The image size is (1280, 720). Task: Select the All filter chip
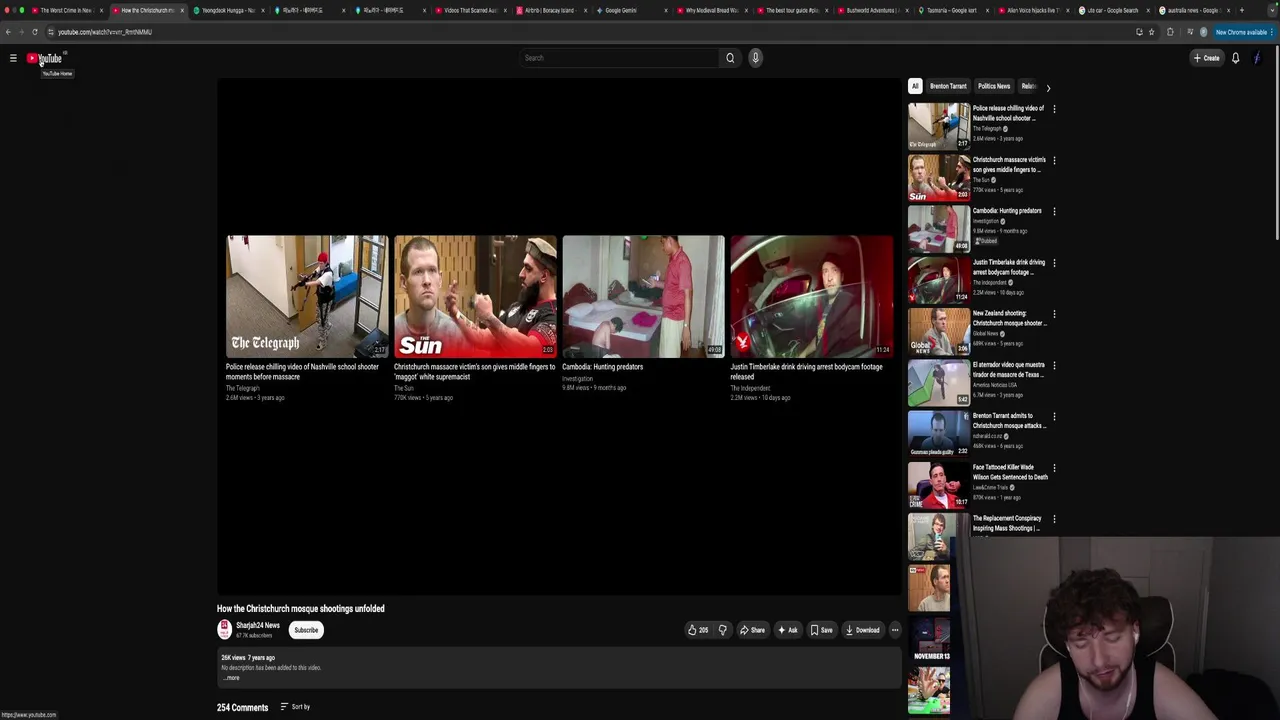915,86
